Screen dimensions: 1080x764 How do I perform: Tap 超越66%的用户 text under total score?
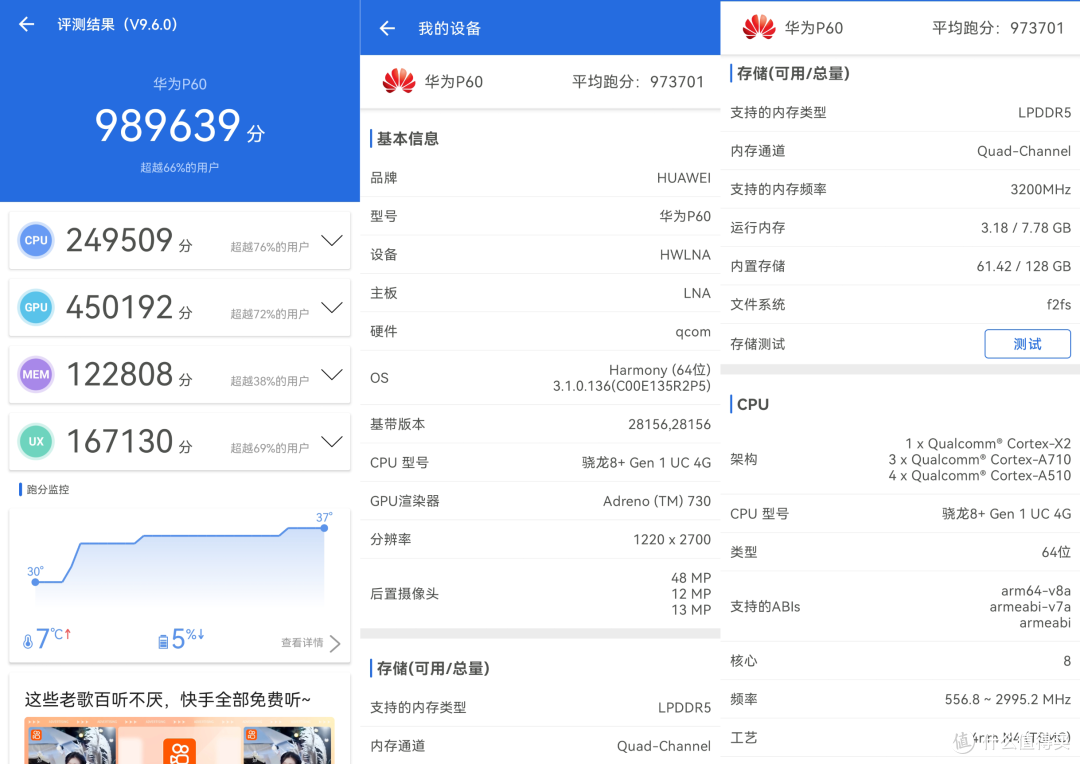tap(180, 167)
